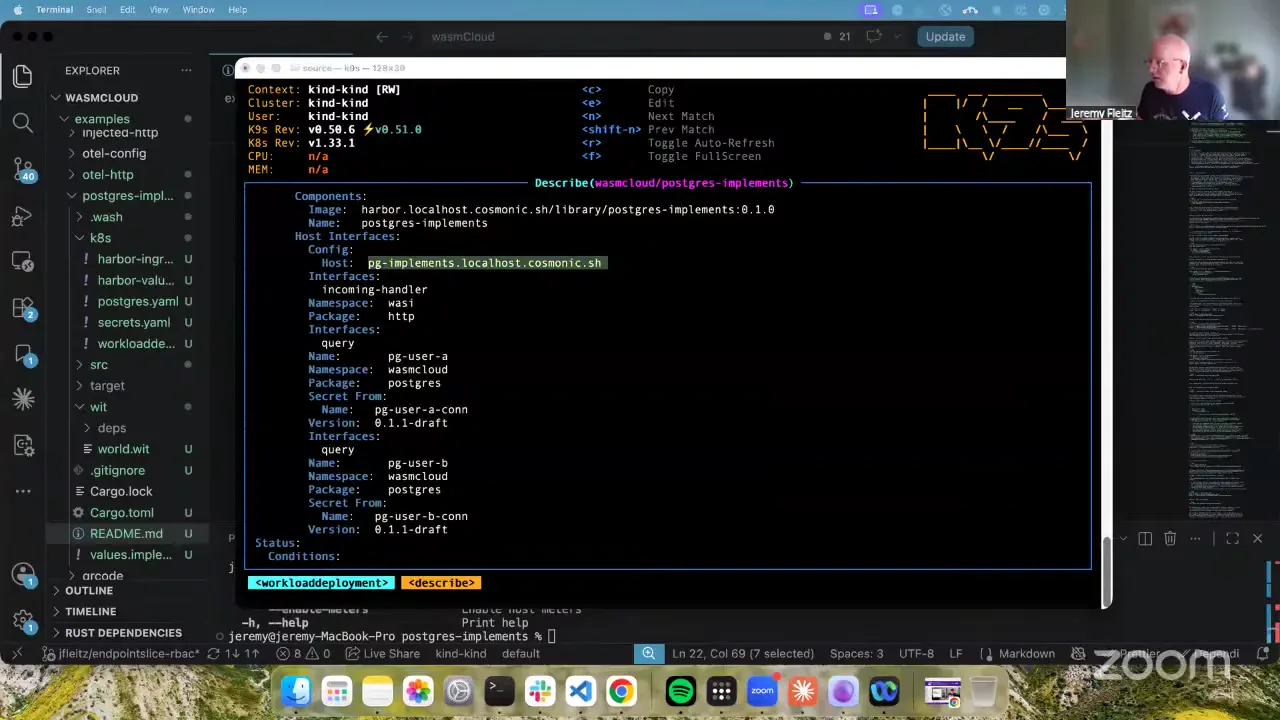1280x720 pixels.
Task: Open Visual Studio Code from the Dock
Action: pyautogui.click(x=580, y=691)
